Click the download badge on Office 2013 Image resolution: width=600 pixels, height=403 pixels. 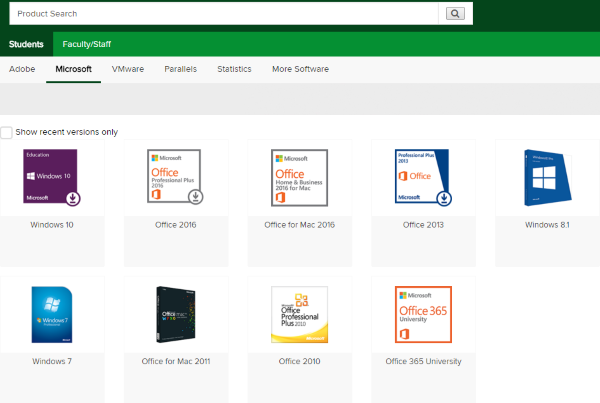tap(444, 198)
